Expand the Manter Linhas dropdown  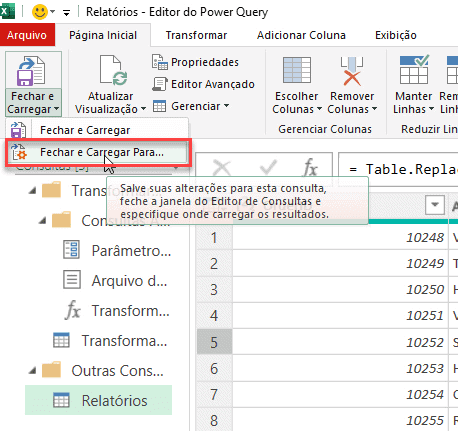coord(431,109)
